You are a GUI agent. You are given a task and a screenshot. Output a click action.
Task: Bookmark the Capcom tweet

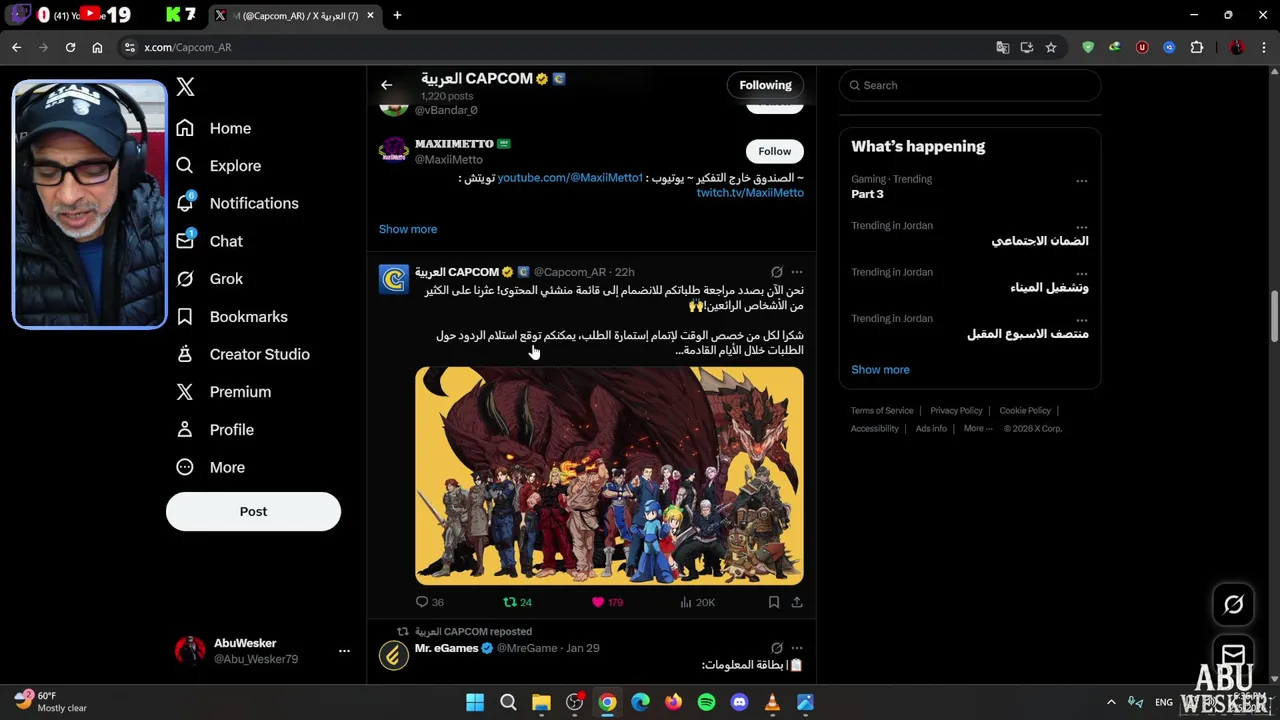tap(773, 602)
